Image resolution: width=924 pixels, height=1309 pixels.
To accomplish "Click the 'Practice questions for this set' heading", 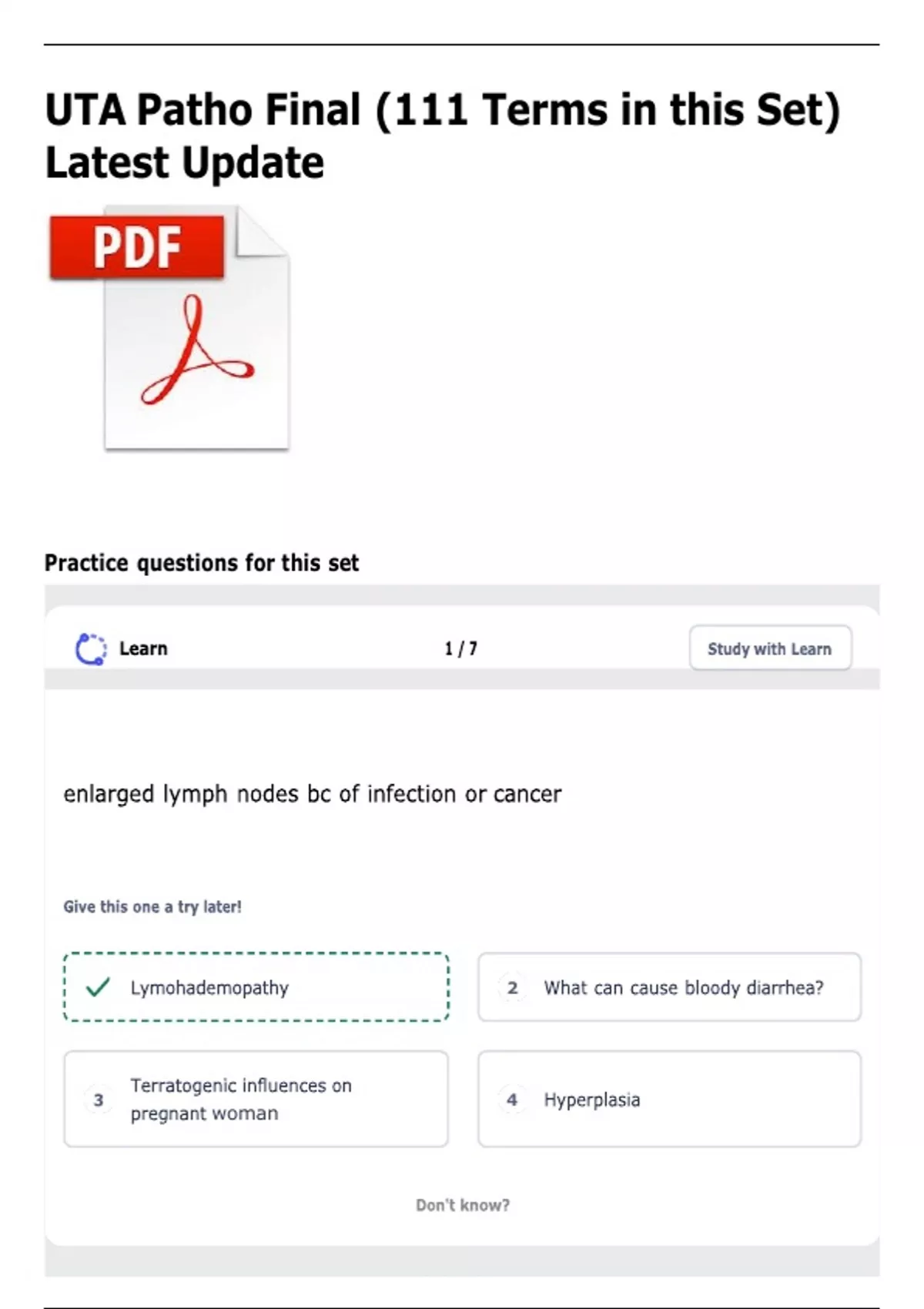I will (202, 563).
